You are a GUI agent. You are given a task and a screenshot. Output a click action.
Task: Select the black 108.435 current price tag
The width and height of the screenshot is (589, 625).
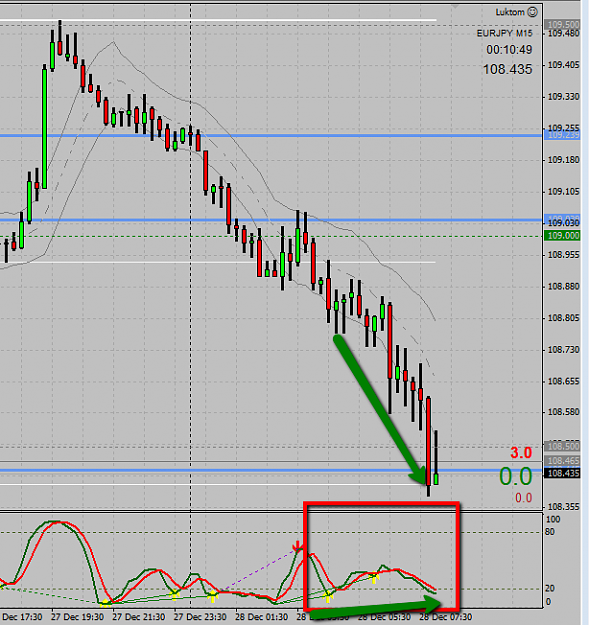563,473
